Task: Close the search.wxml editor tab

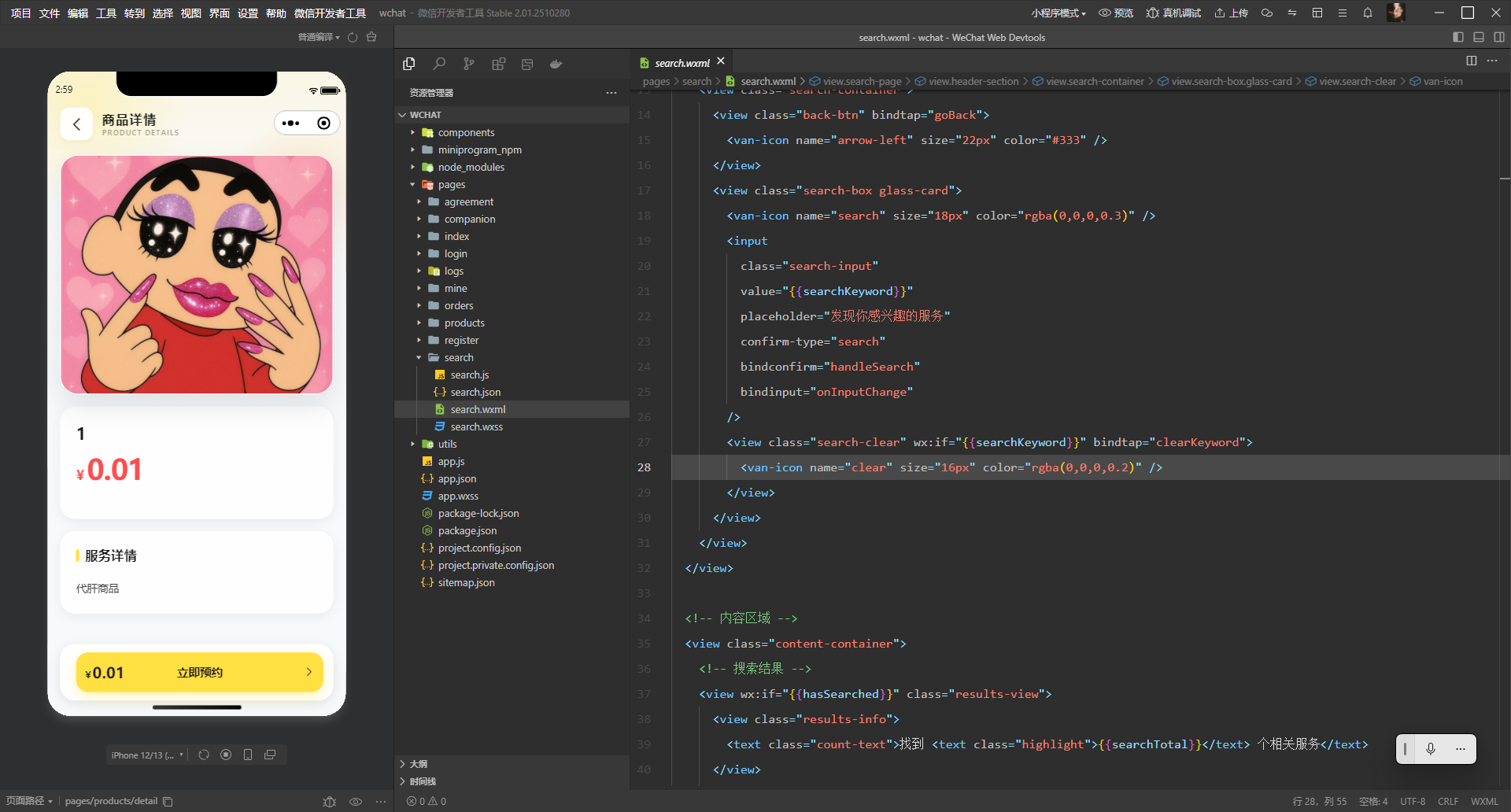Action: click(x=721, y=61)
